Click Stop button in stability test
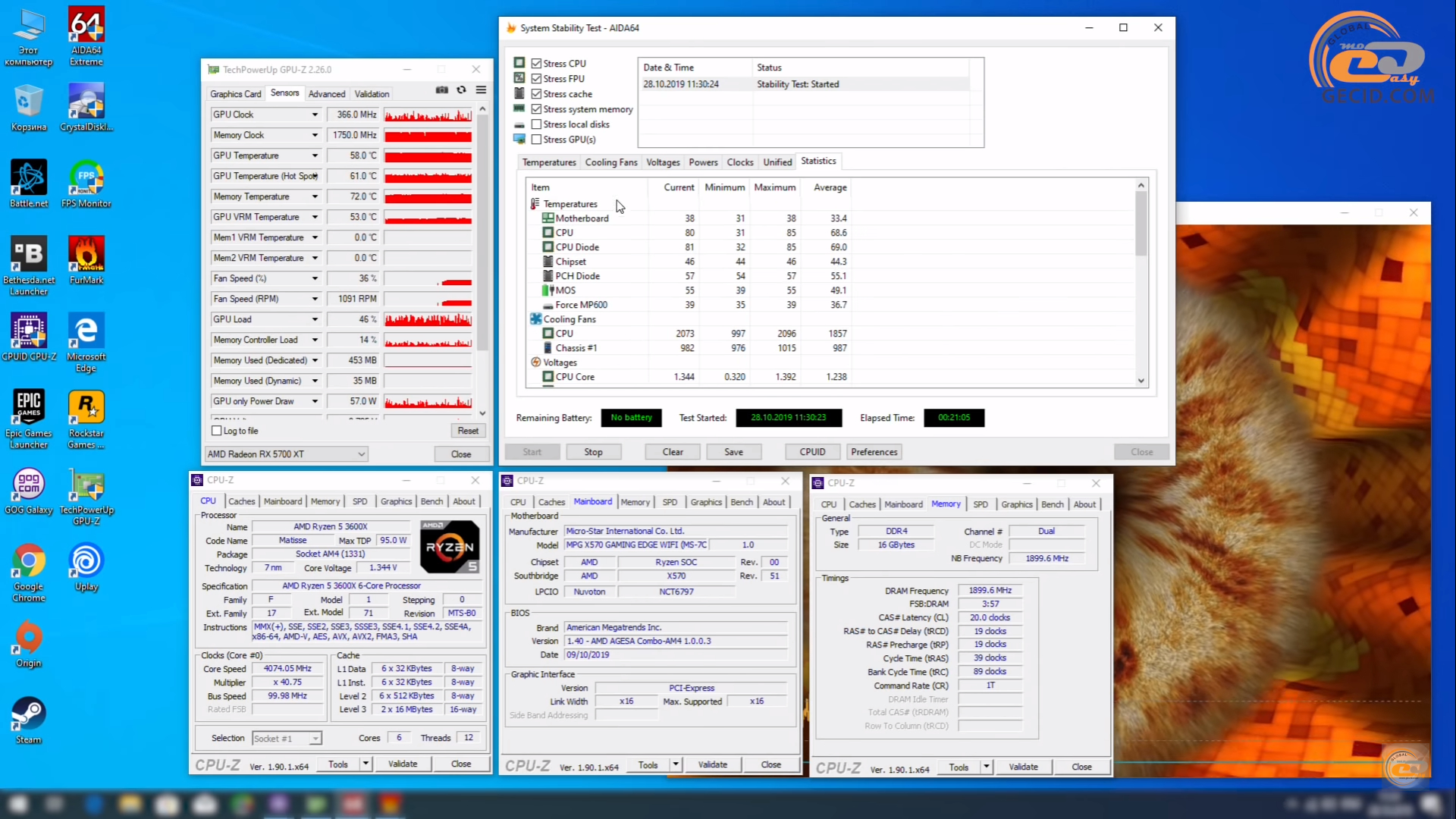 point(593,452)
